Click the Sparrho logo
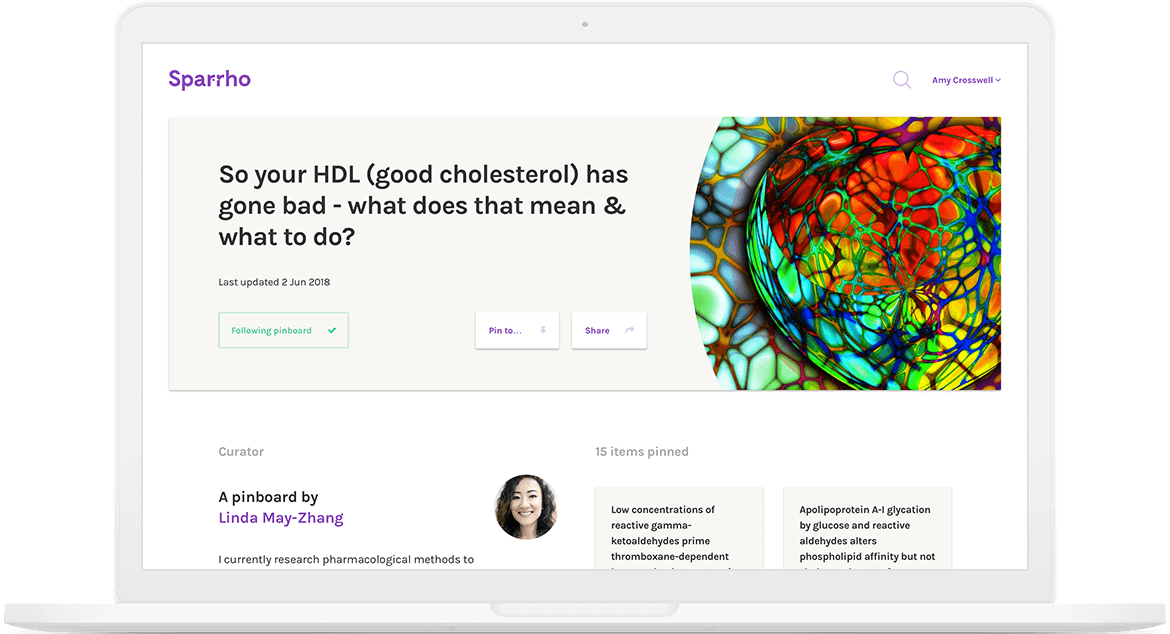Screen dimensions: 1170x634 pos(209,80)
